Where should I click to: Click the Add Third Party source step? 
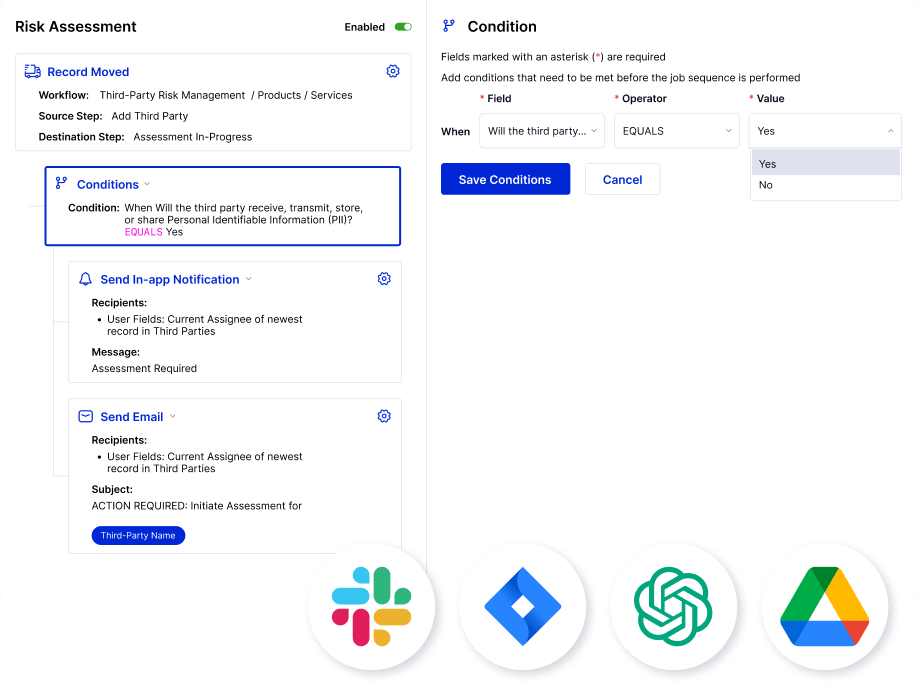150,116
